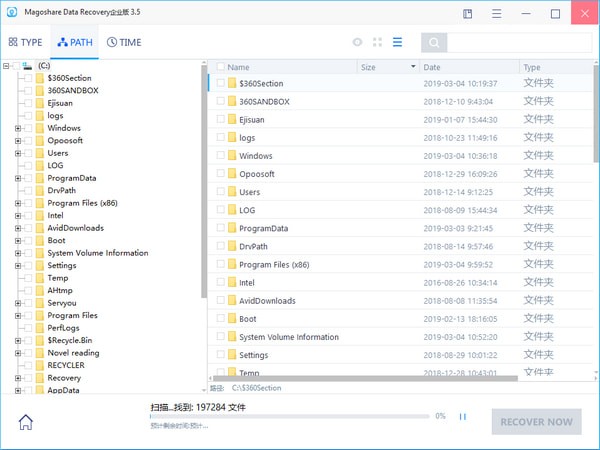Select RECYCLER folder in tree
Screen dimensions: 600x450
66,365
